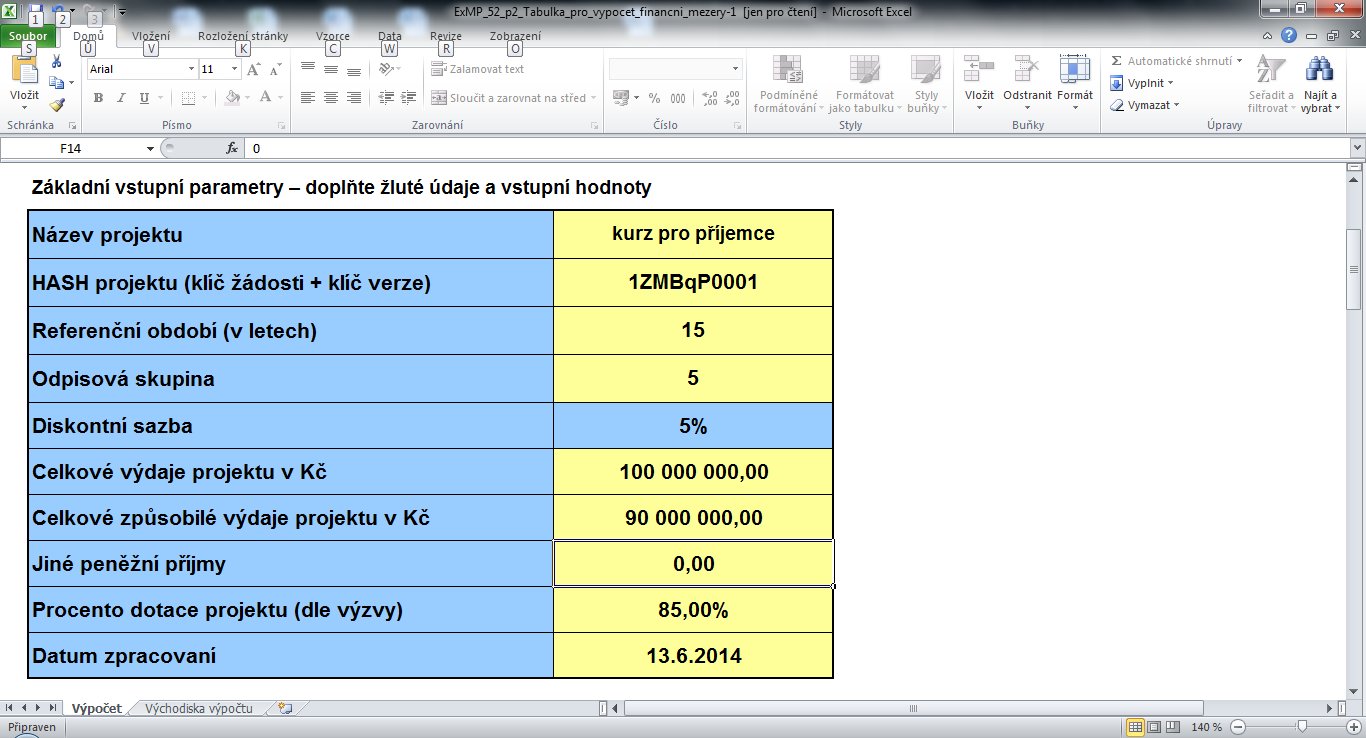Viewport: 1366px width, 738px height.
Task: Click the Decrease font size icon
Action: pos(275,69)
